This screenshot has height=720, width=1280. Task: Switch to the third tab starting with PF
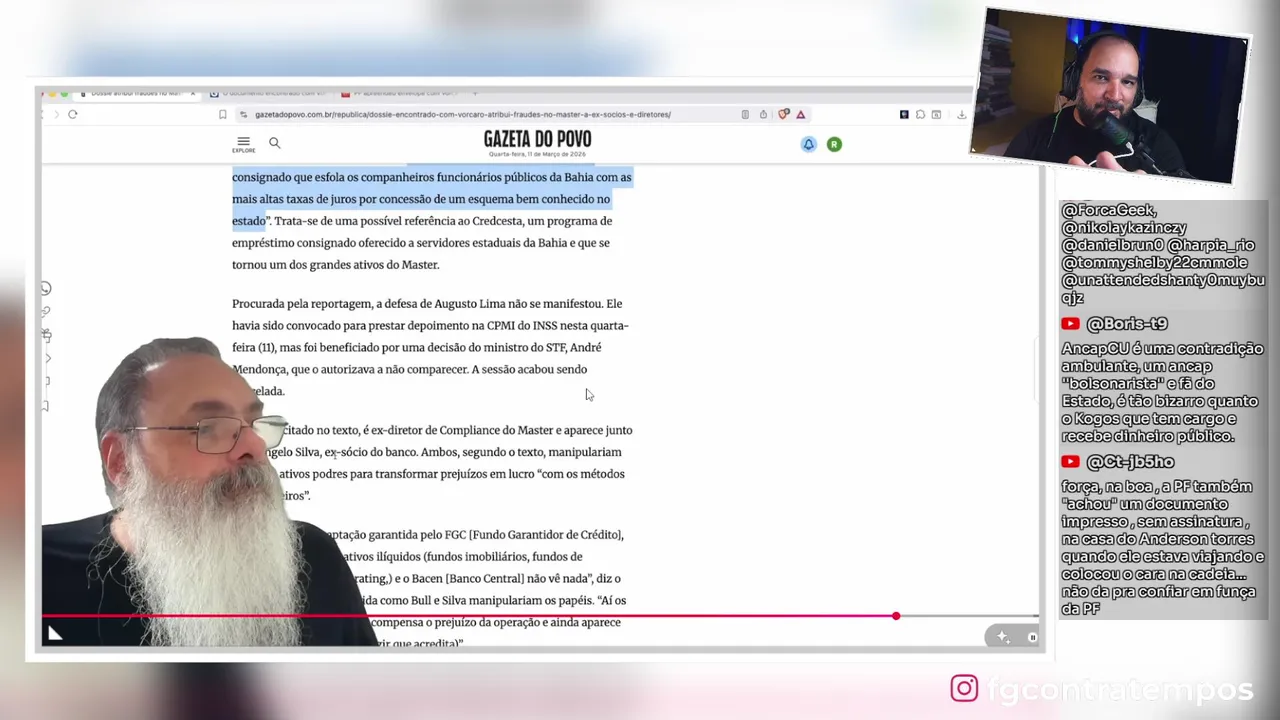[x=400, y=94]
